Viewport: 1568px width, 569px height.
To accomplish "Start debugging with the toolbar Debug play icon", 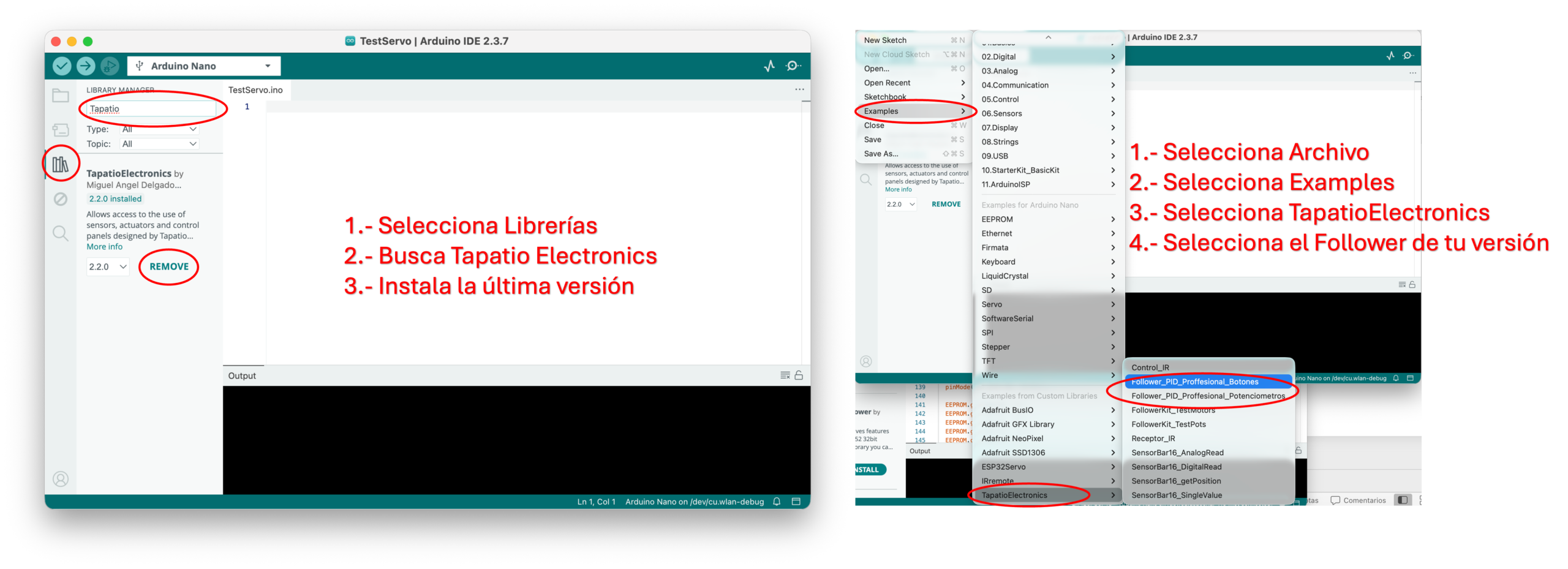I will (x=110, y=66).
